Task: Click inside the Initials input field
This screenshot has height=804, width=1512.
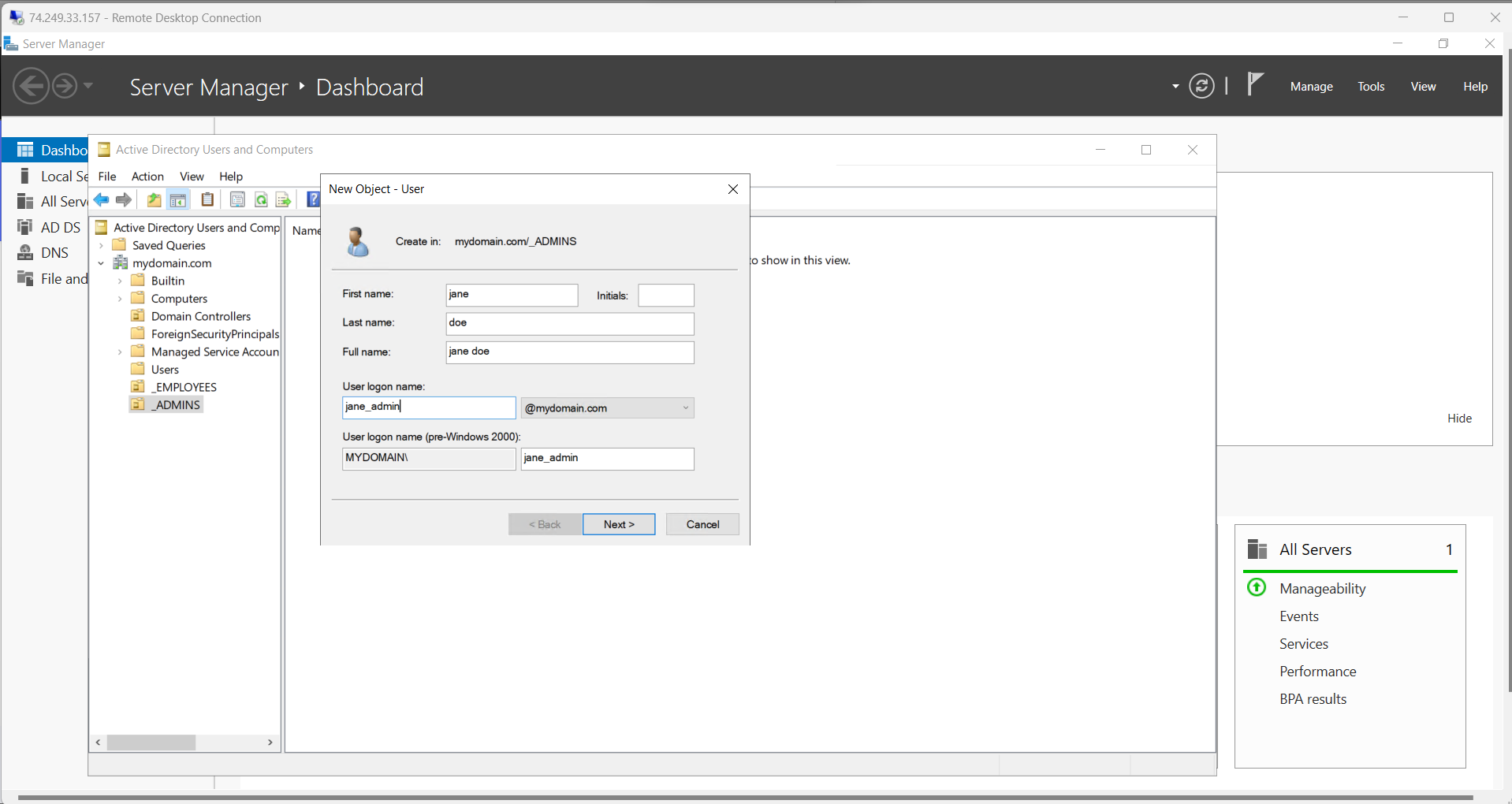Action: tap(665, 295)
